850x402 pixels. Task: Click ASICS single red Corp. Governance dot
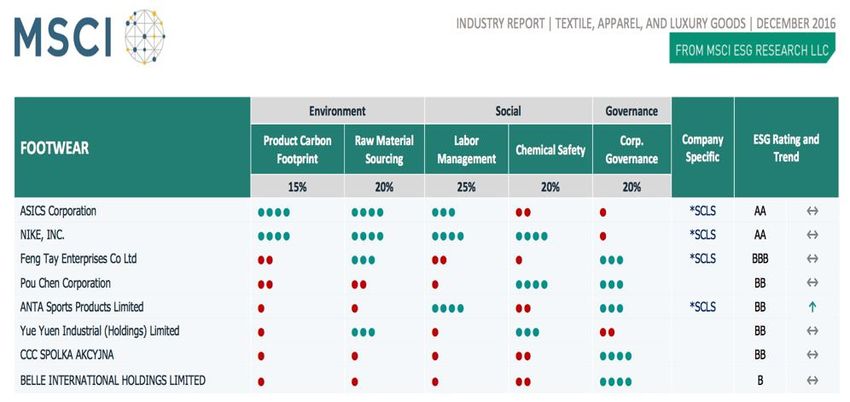(x=603, y=212)
